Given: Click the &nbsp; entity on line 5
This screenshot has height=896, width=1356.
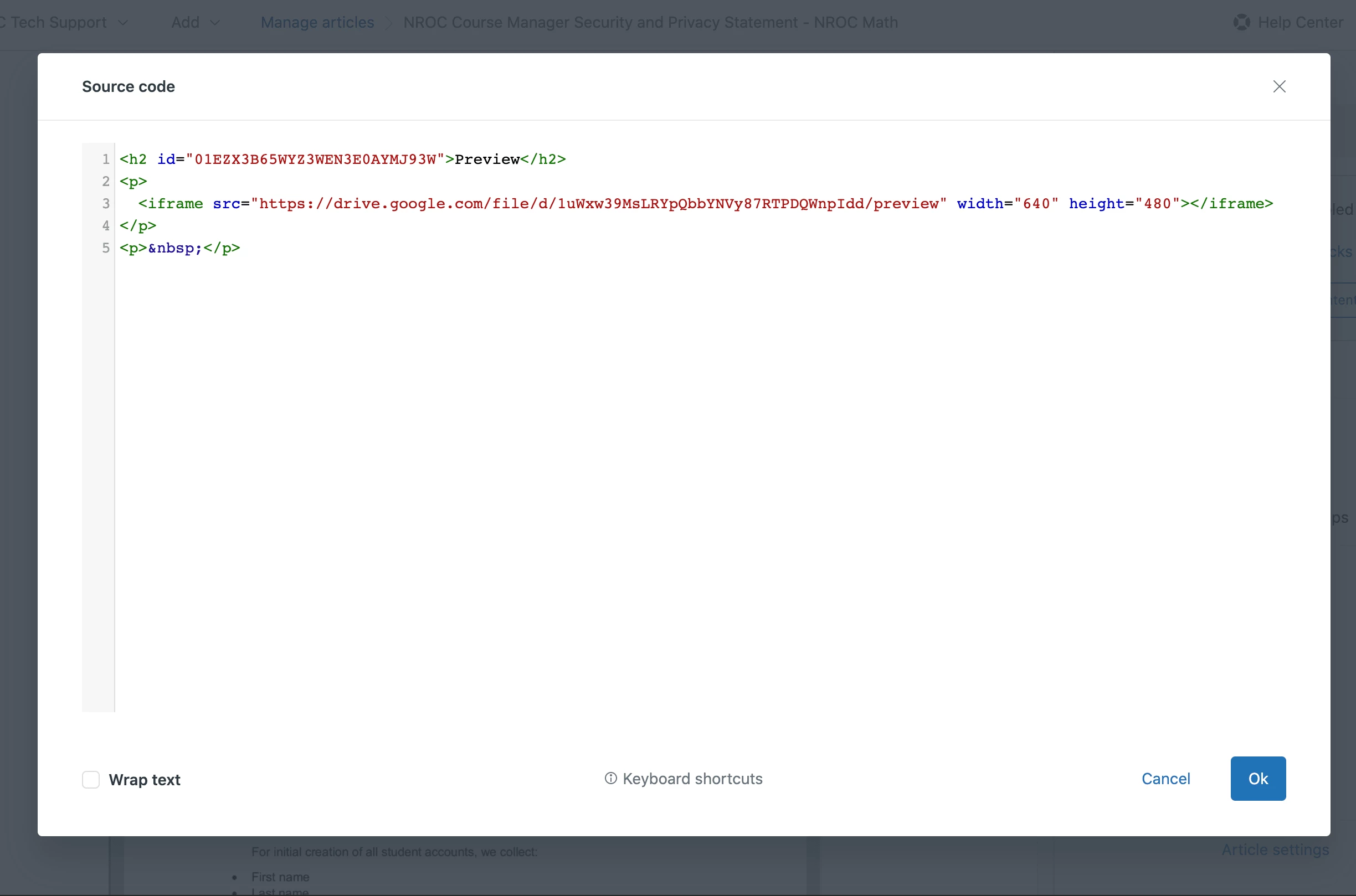Looking at the screenshot, I should (x=175, y=248).
